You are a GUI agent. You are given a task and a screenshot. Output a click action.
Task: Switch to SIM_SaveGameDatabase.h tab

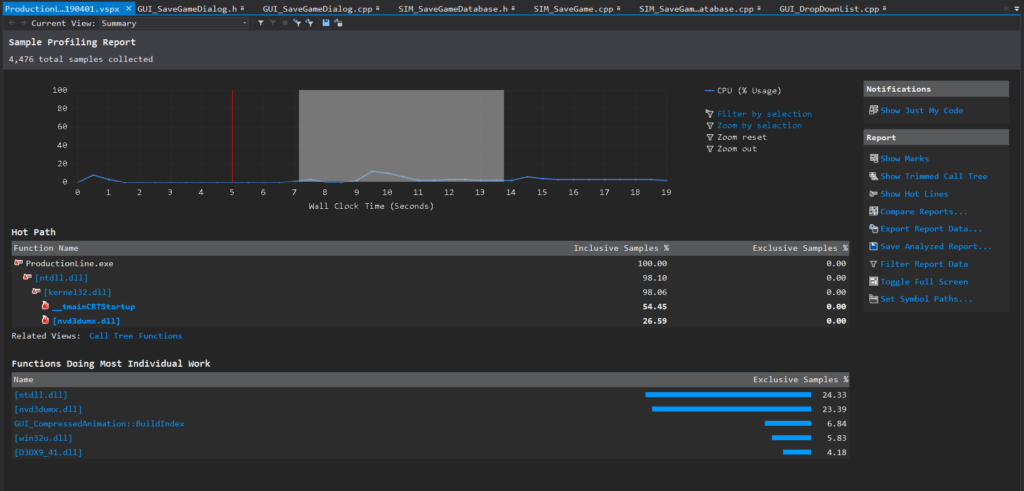tap(453, 8)
